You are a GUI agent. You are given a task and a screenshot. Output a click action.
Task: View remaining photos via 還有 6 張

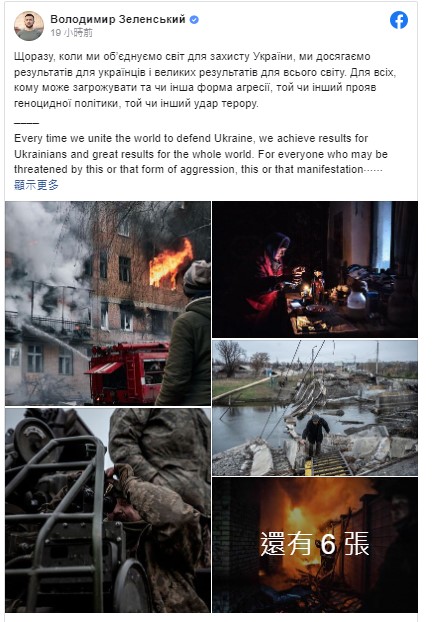click(315, 545)
